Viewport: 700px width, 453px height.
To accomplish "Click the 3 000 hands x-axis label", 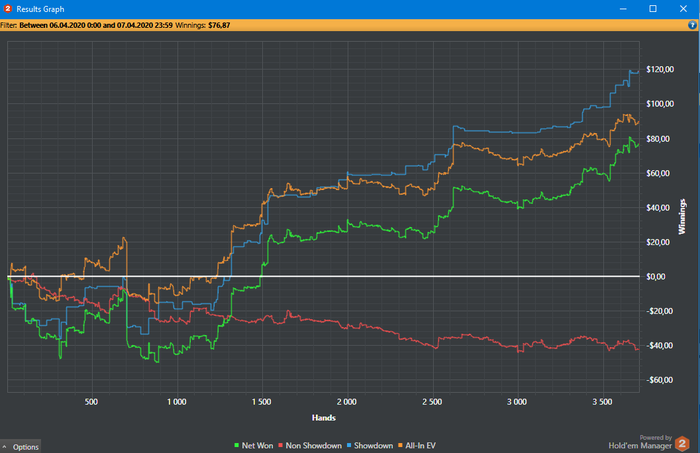I will (x=517, y=402).
